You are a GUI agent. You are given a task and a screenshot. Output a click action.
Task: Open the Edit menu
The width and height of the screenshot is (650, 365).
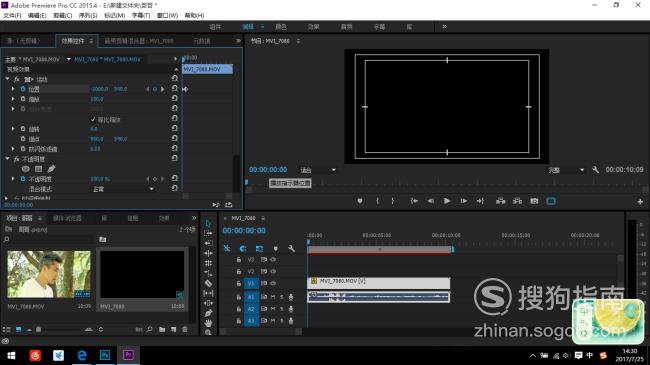tap(37, 15)
